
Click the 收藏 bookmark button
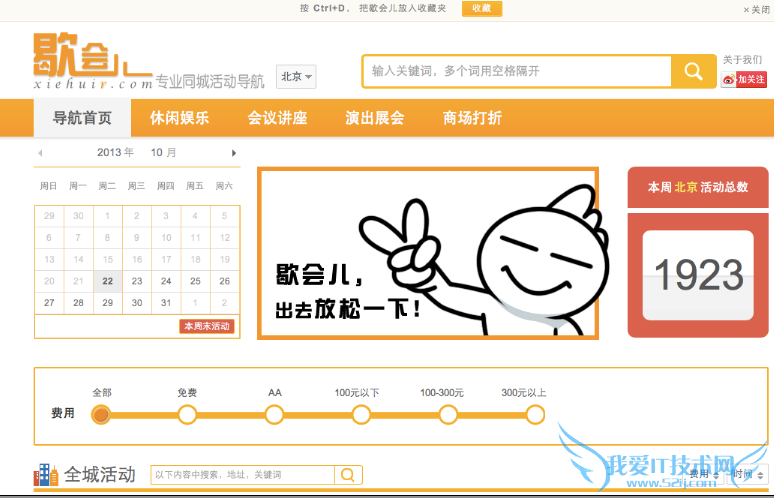(x=482, y=8)
